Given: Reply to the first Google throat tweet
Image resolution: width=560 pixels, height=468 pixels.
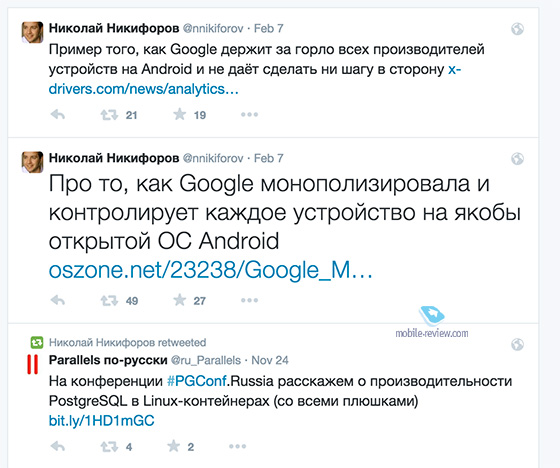Looking at the screenshot, I should pyautogui.click(x=58, y=115).
